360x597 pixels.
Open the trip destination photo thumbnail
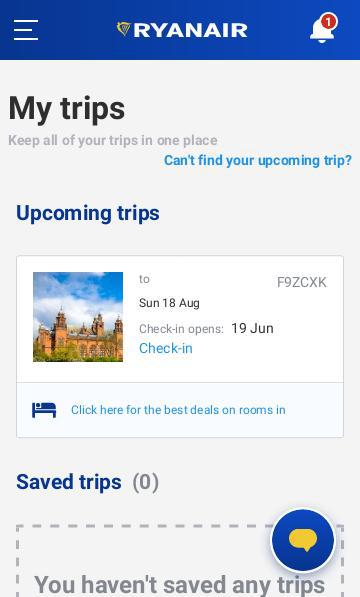(x=78, y=317)
